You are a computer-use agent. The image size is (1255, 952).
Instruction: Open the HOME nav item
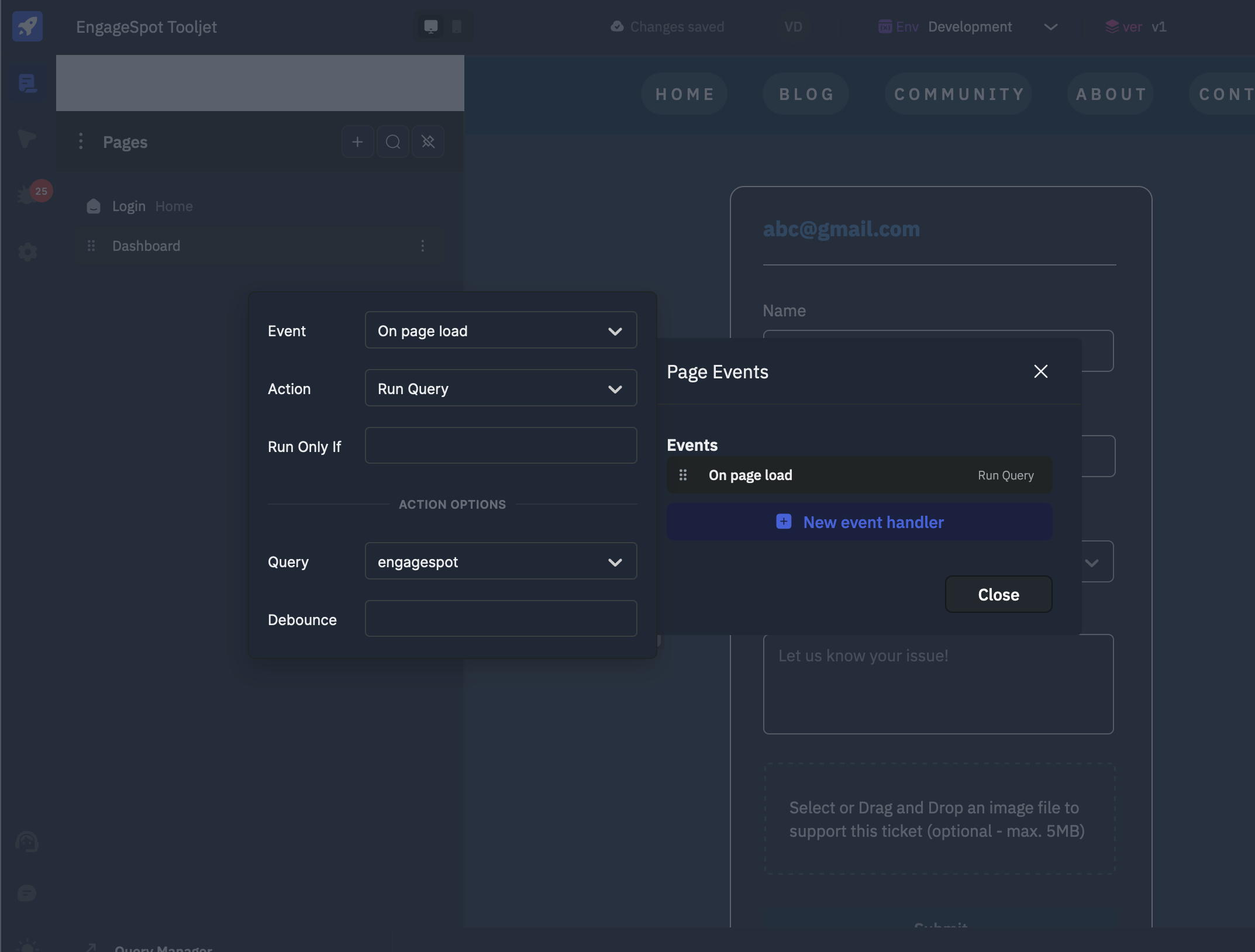684,94
